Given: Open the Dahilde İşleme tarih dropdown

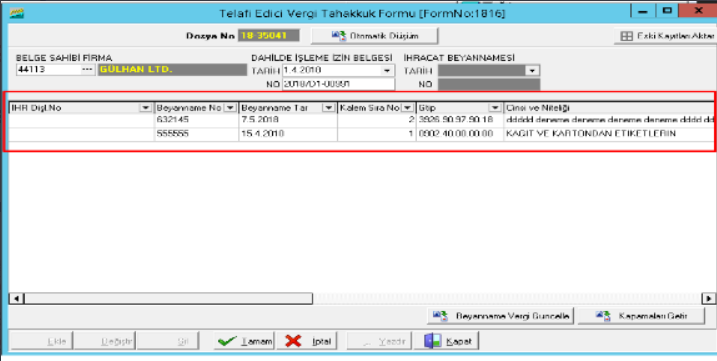Looking at the screenshot, I should pos(387,71).
